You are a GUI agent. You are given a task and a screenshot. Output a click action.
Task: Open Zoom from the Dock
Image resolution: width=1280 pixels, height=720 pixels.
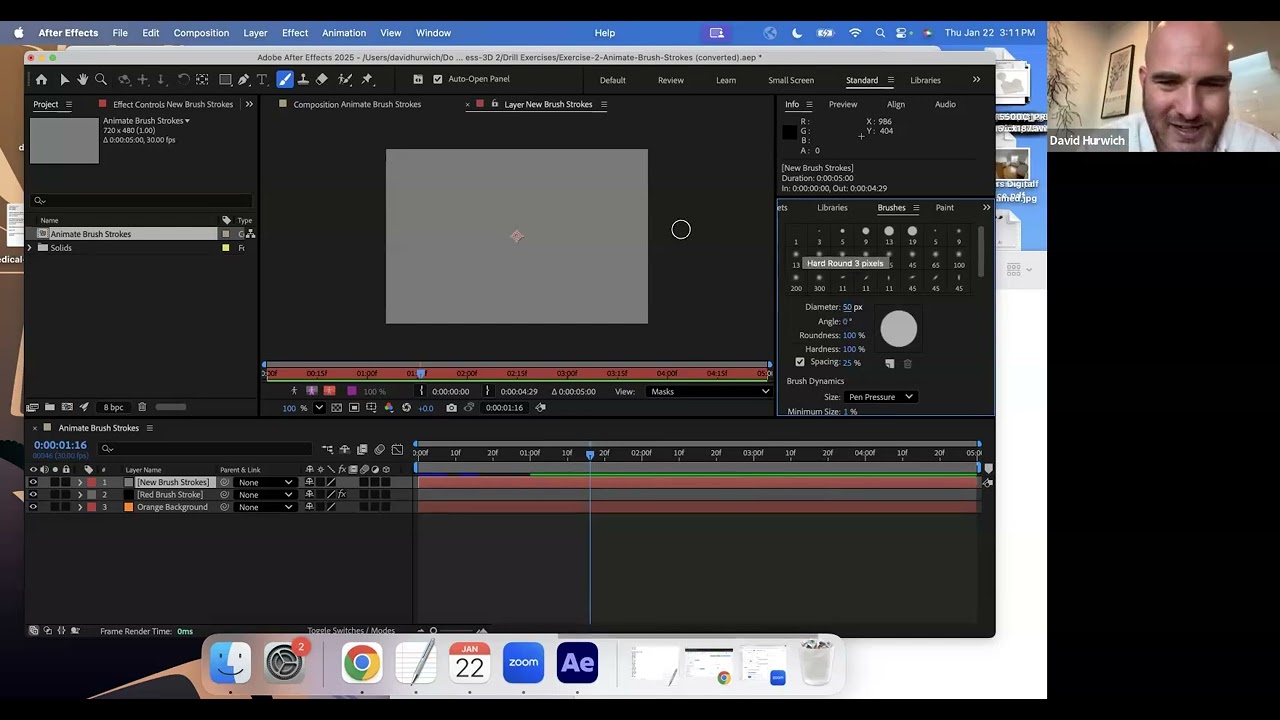[x=523, y=662]
